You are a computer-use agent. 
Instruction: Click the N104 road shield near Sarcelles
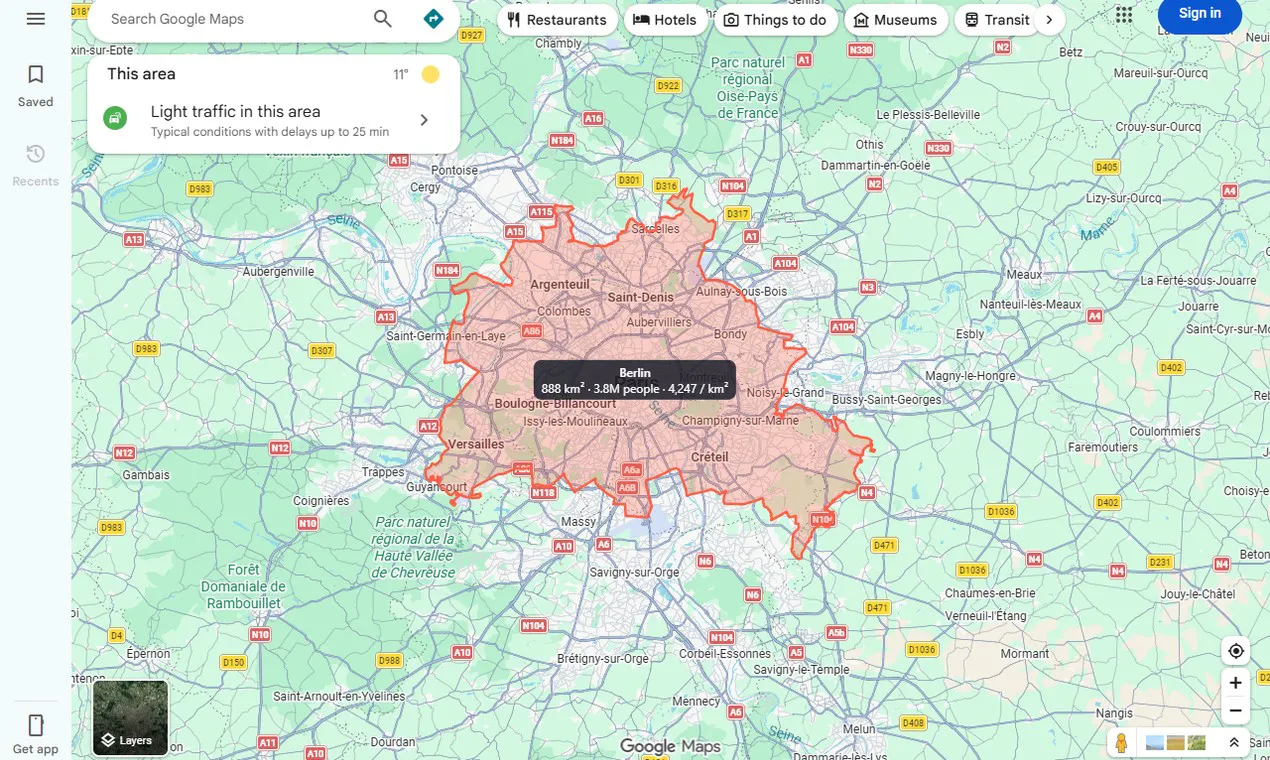(x=733, y=186)
